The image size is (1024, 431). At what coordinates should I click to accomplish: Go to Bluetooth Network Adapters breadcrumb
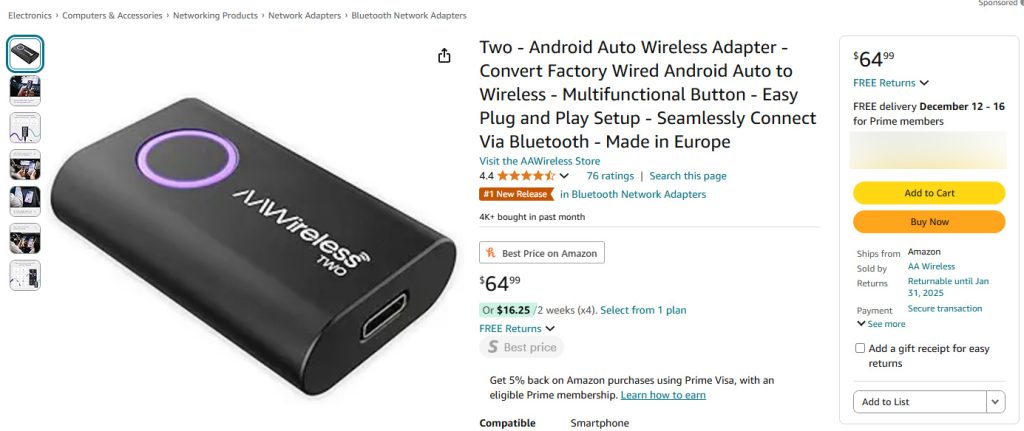(x=409, y=16)
